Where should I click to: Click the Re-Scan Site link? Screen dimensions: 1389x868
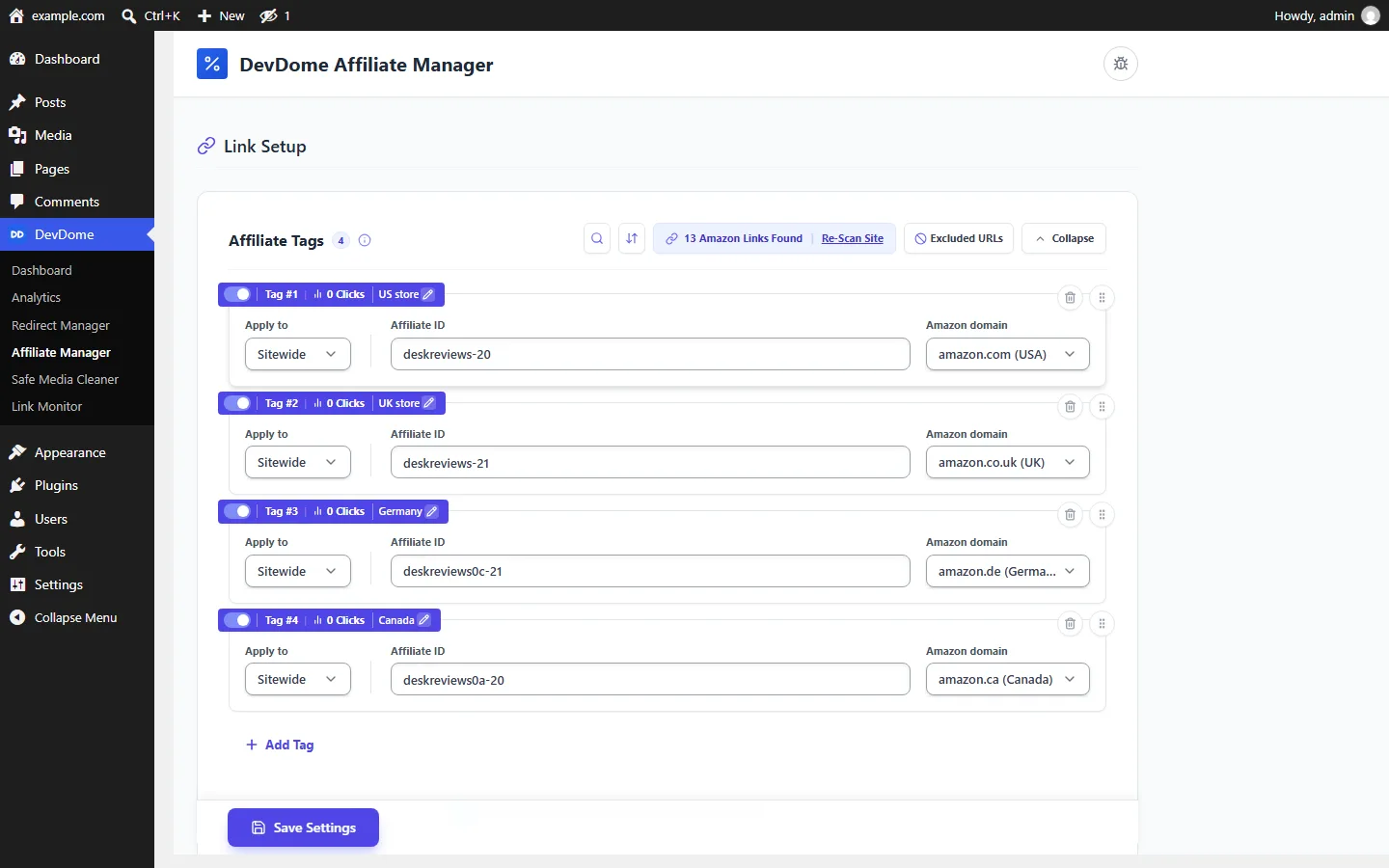click(853, 238)
